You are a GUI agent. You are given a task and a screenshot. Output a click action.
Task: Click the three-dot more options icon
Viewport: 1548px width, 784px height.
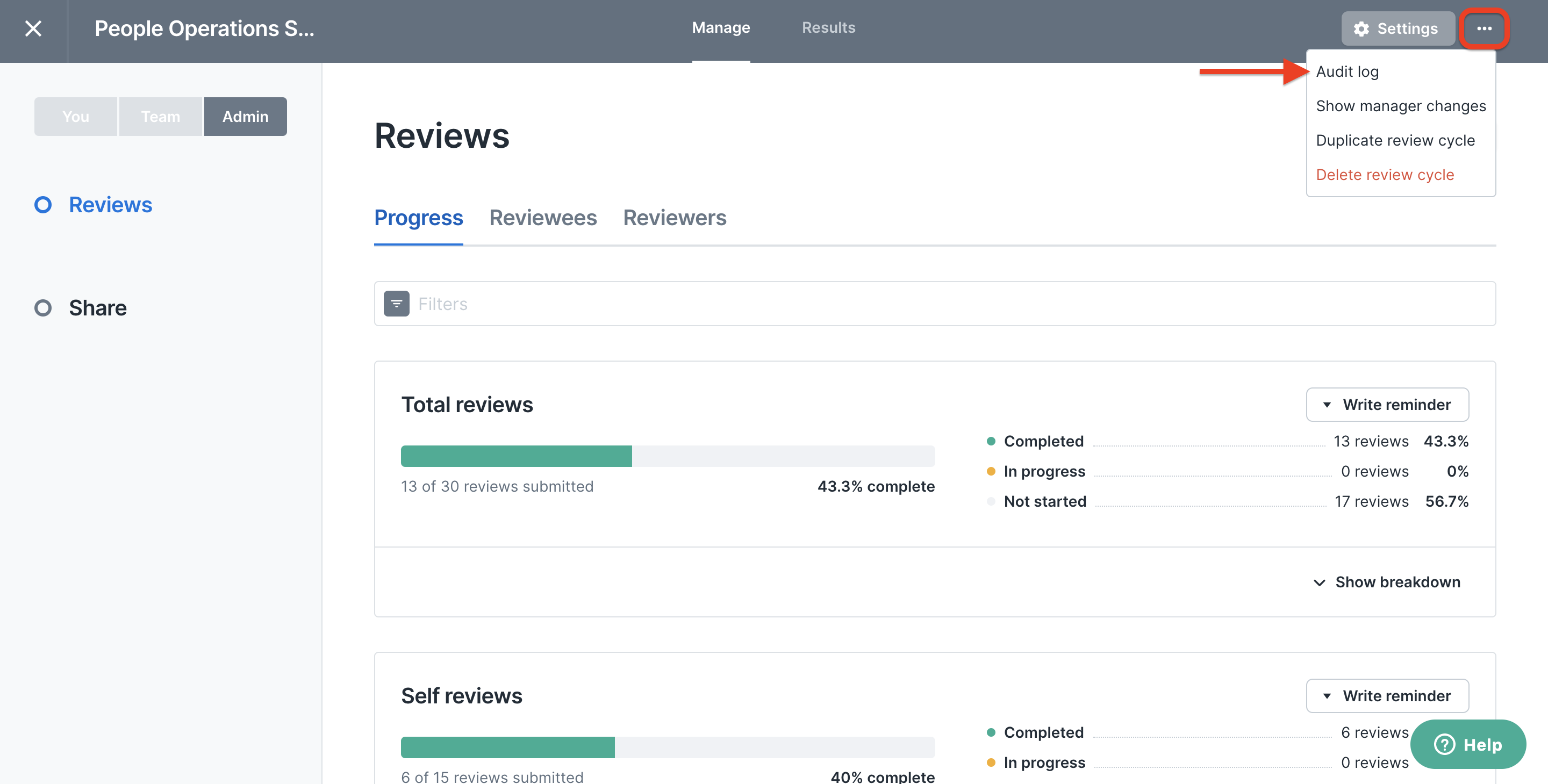coord(1485,27)
